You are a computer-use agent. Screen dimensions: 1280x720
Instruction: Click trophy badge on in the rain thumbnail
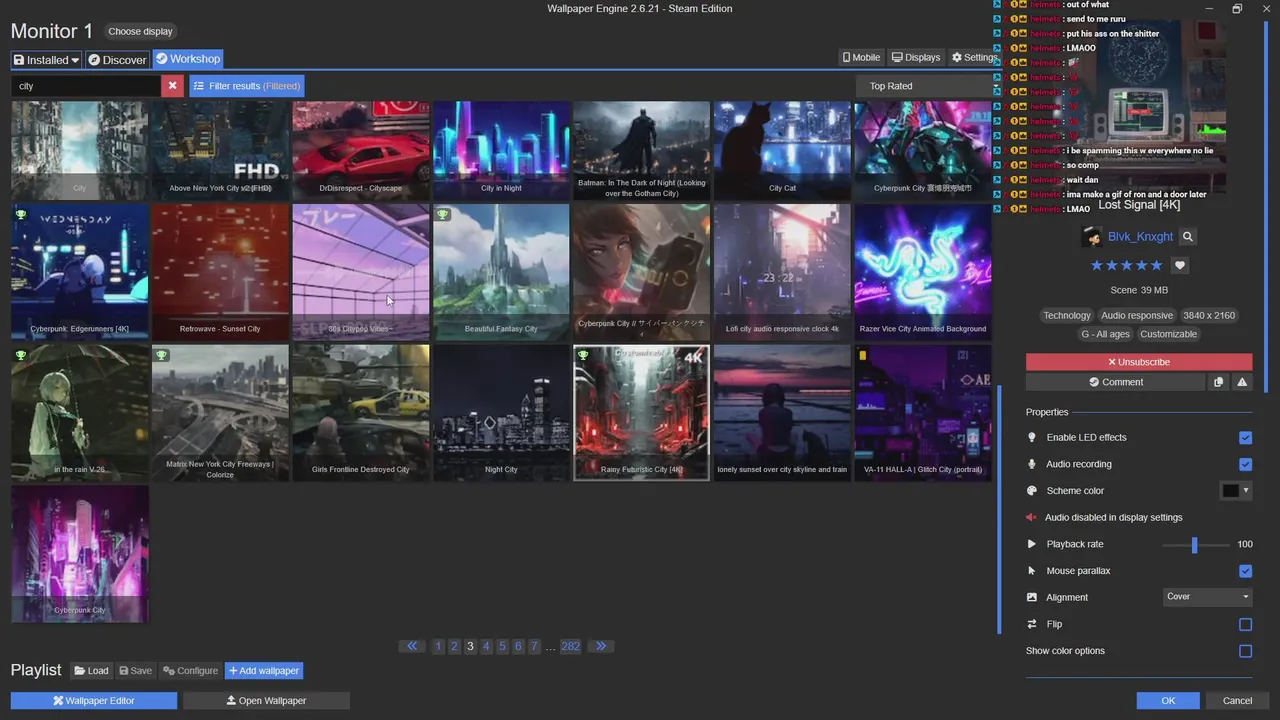pos(21,355)
